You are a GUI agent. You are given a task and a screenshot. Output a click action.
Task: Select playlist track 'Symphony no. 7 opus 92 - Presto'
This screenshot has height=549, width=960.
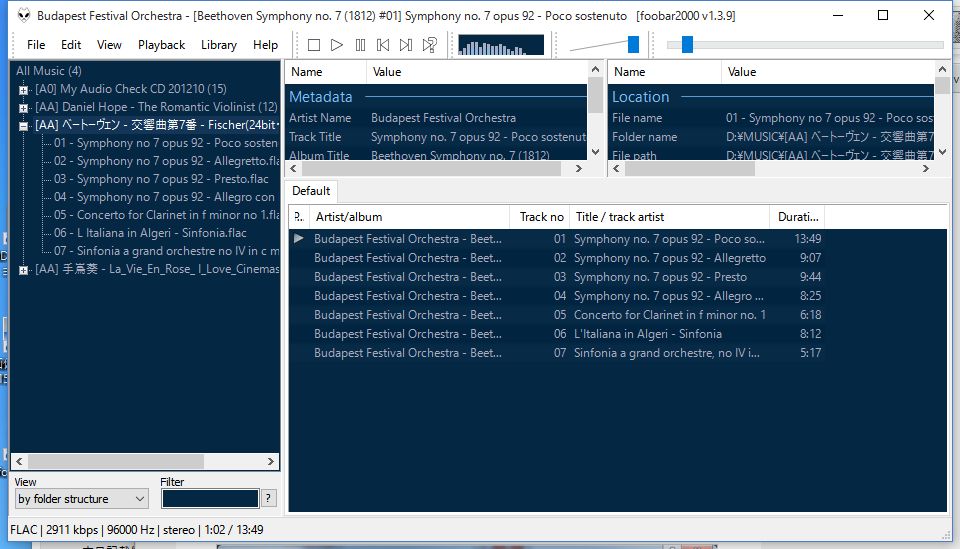coord(660,277)
